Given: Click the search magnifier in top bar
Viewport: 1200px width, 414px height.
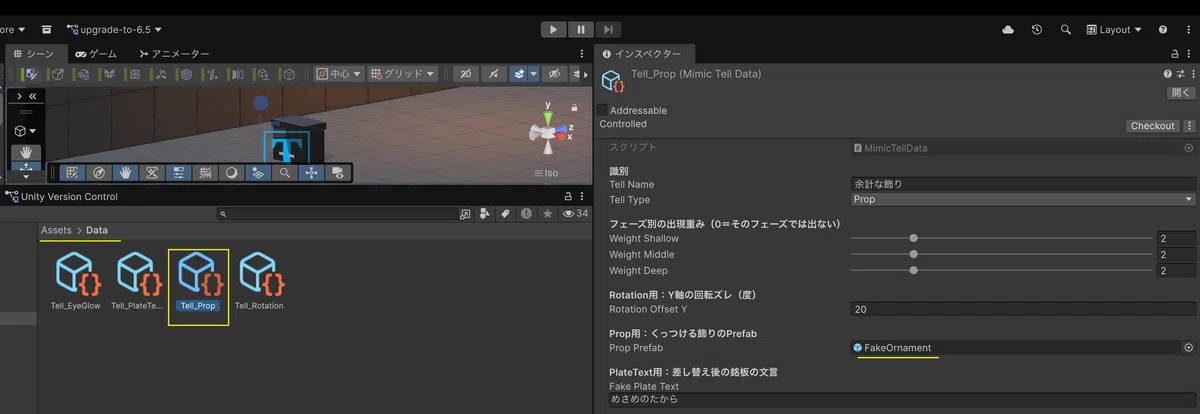Looking at the screenshot, I should click(1066, 30).
